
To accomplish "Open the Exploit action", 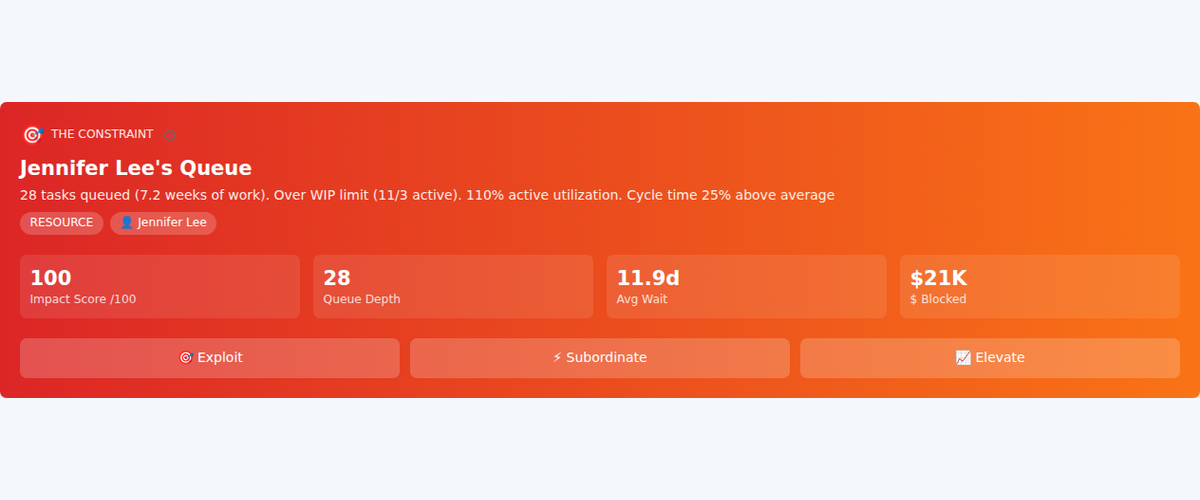I will (x=210, y=358).
